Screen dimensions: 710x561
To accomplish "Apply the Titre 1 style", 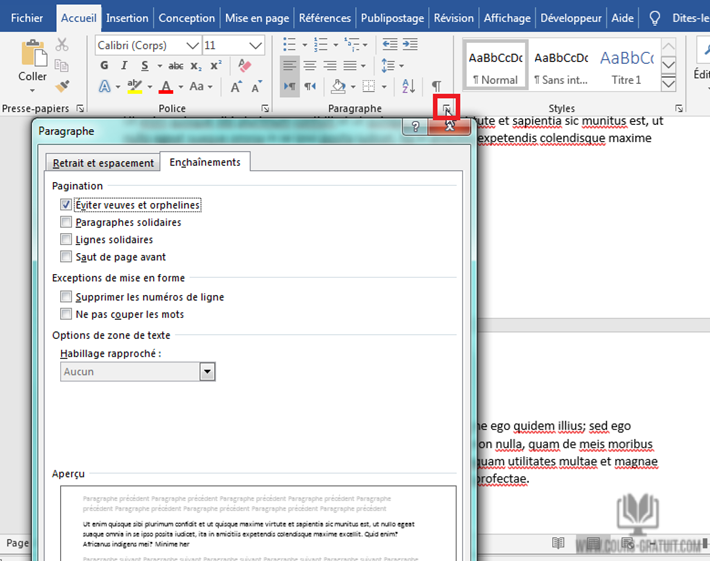I will tap(626, 66).
